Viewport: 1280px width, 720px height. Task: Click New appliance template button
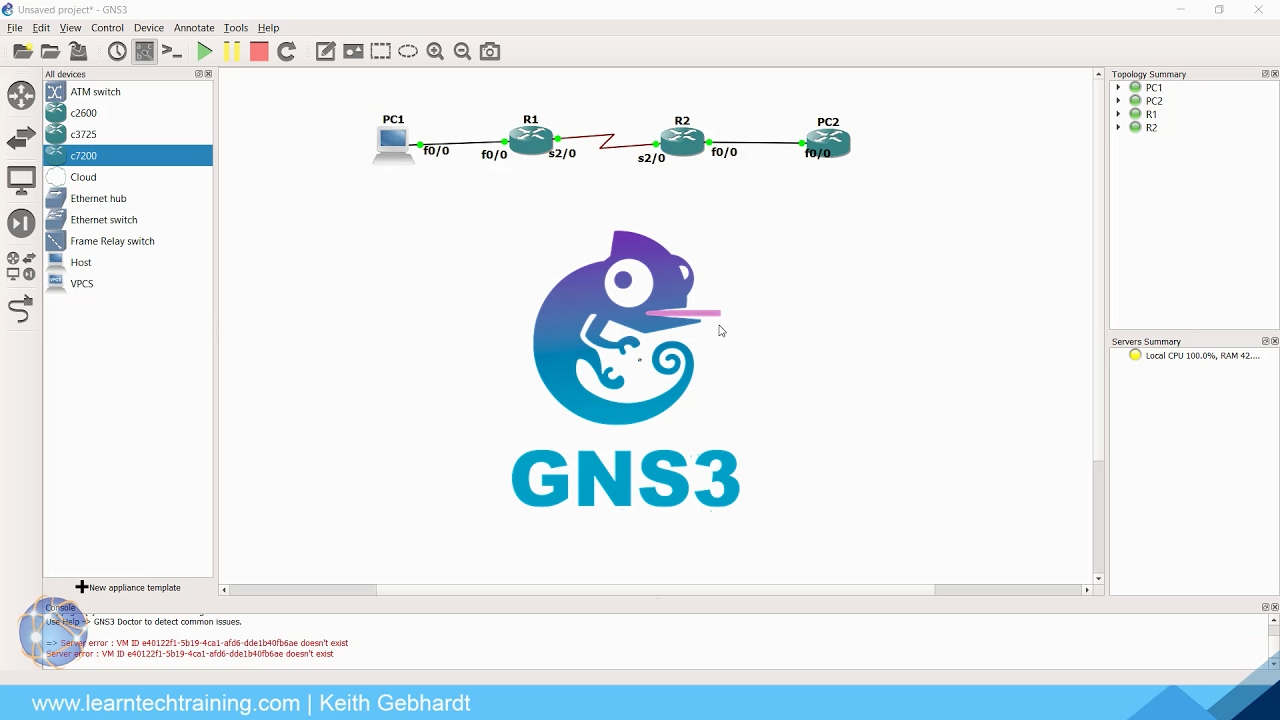128,588
